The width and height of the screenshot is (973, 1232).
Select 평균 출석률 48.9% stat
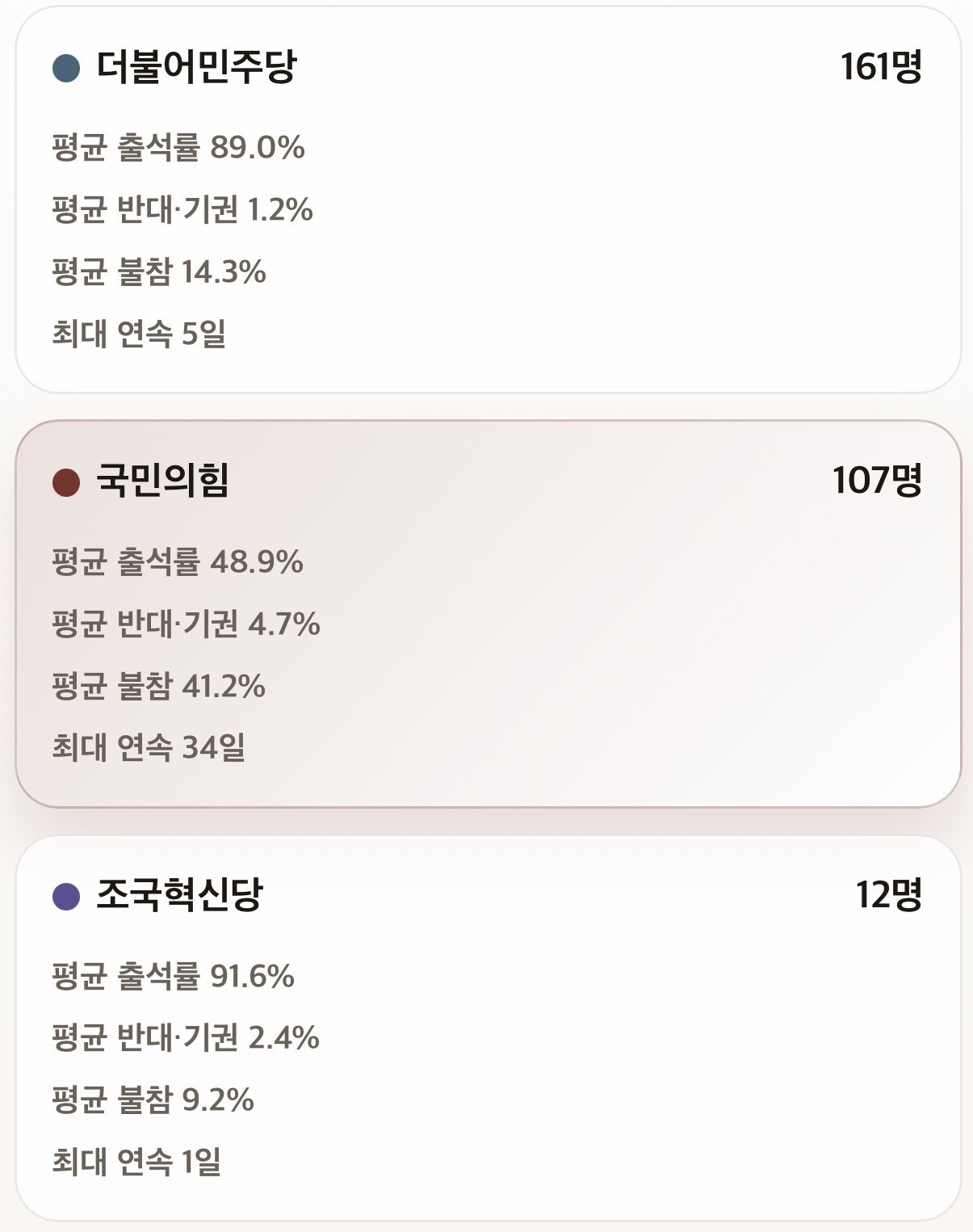point(178,562)
